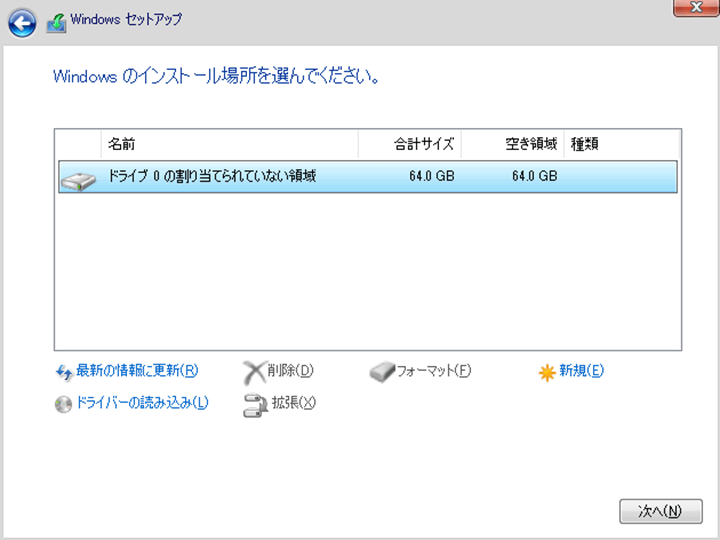
Task: Click the 削除(D) delete link
Action: pos(290,371)
